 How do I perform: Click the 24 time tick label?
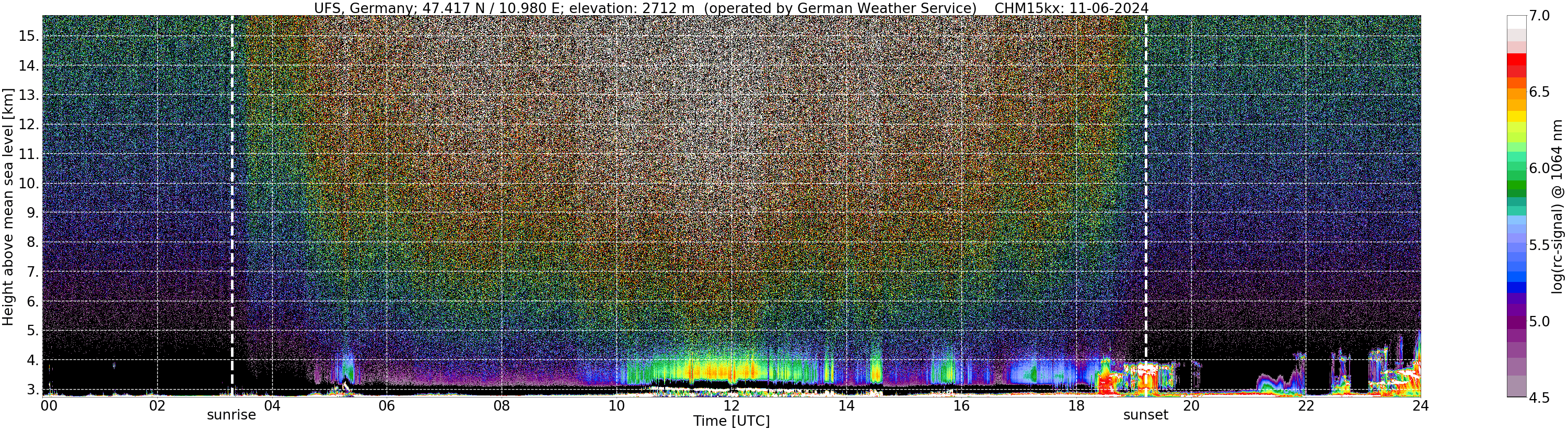(1420, 406)
